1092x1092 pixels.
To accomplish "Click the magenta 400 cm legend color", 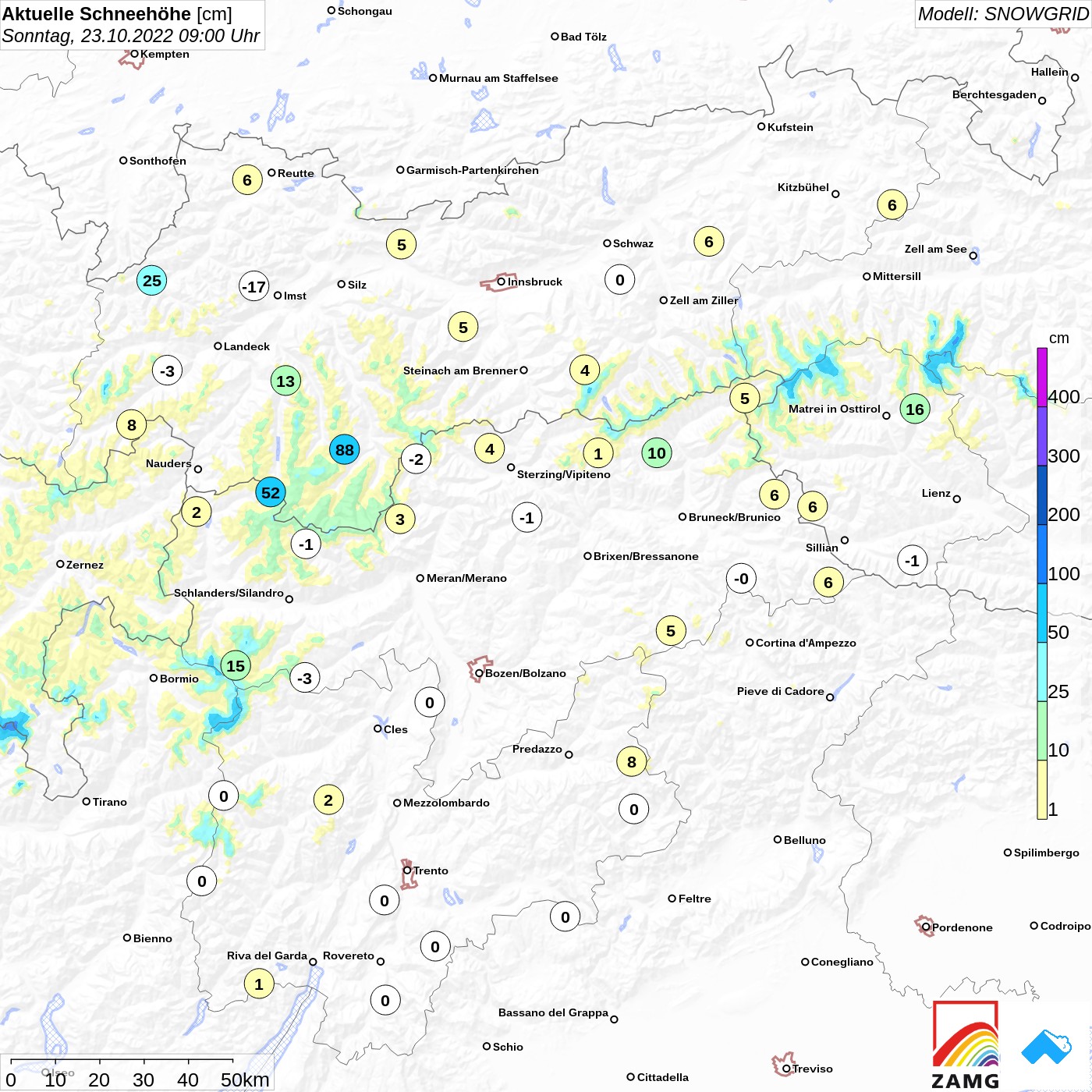I will pyautogui.click(x=1042, y=377).
